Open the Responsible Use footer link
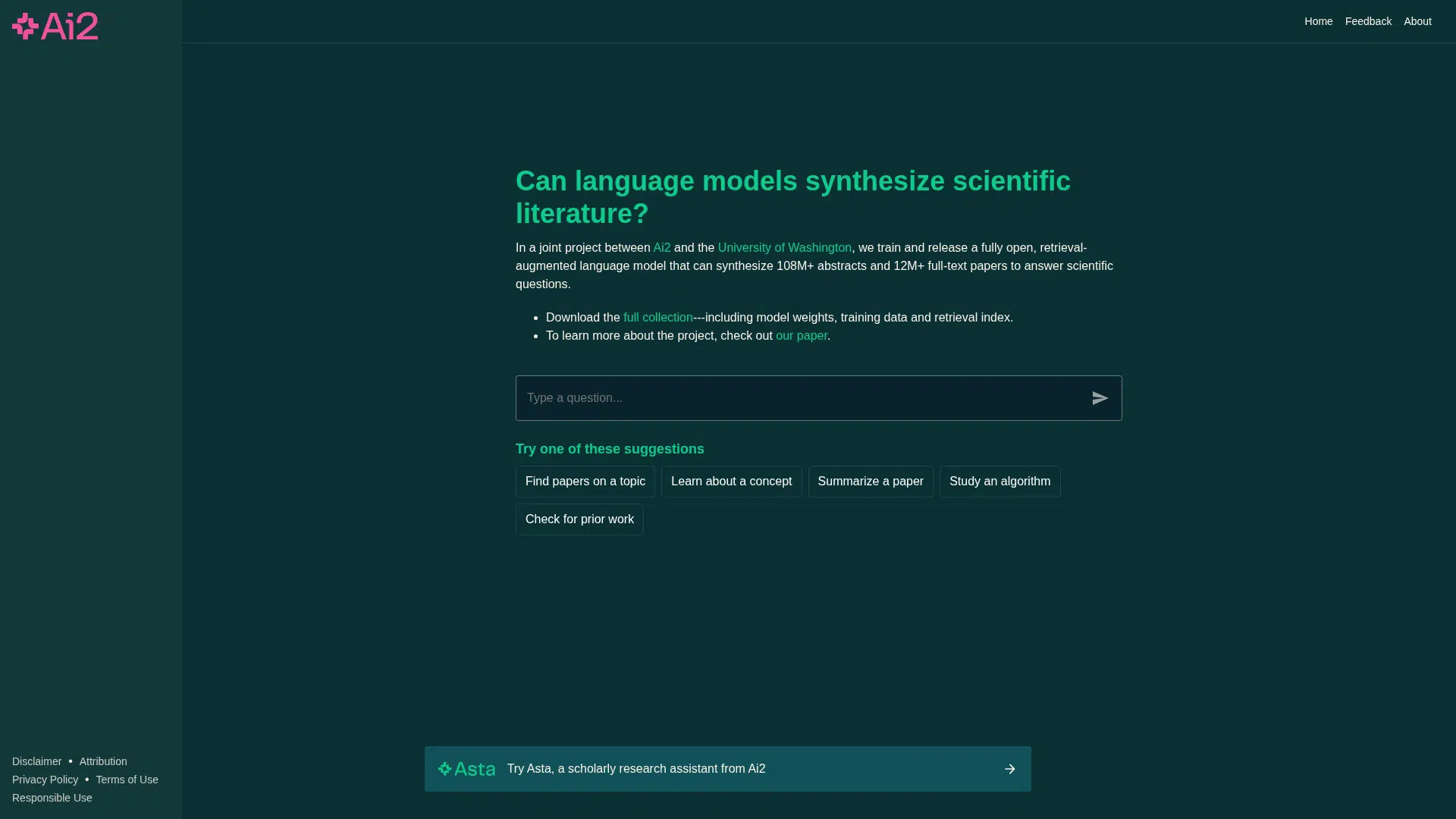1456x819 pixels. coord(52,798)
